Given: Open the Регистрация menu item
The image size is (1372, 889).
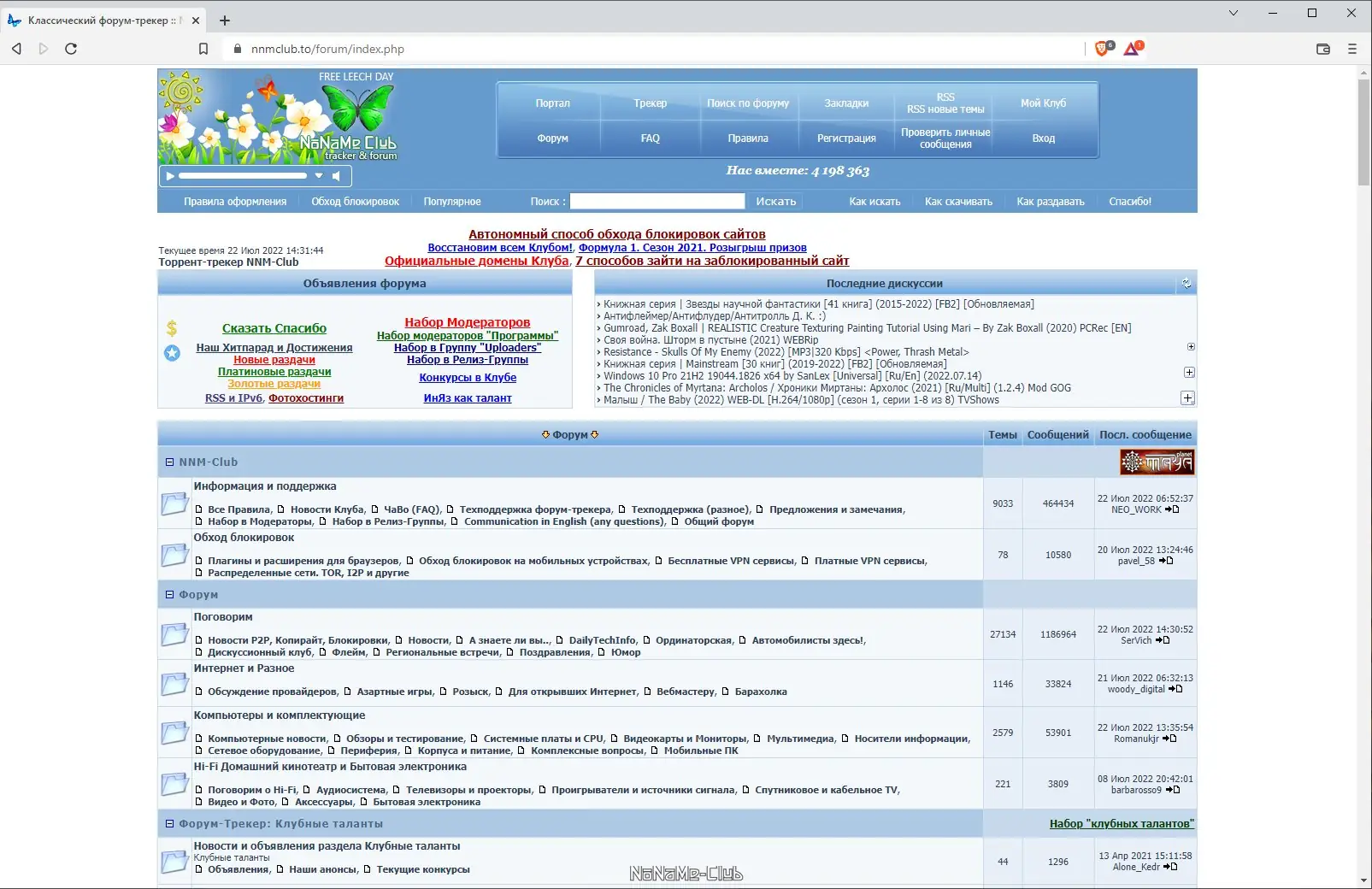Looking at the screenshot, I should coord(846,138).
